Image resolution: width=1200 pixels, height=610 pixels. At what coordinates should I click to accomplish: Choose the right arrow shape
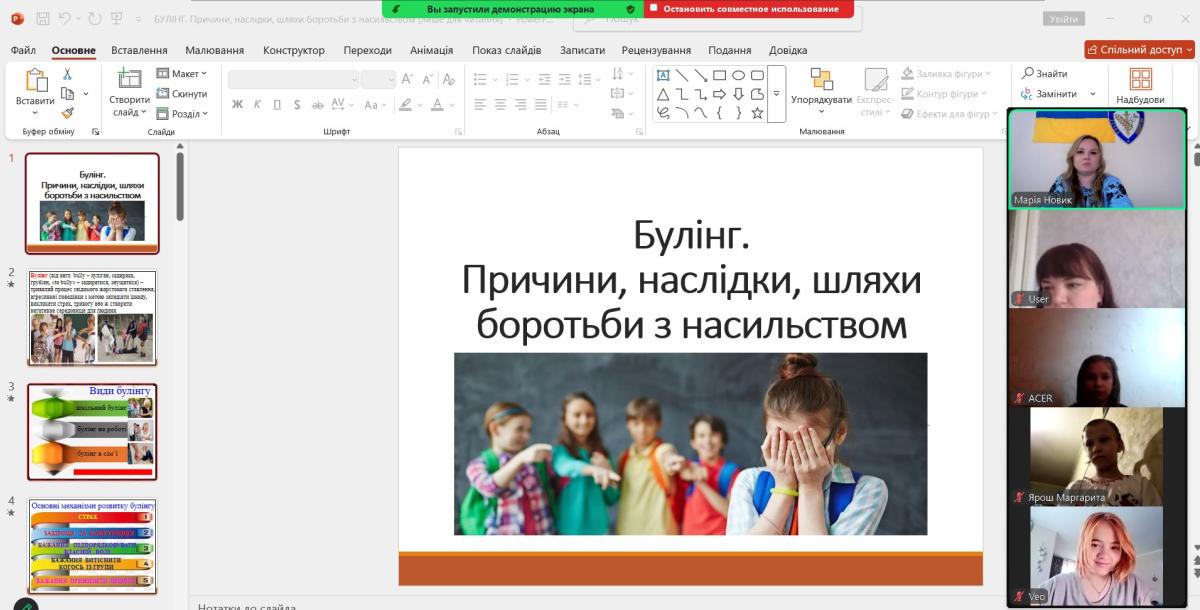(x=719, y=94)
